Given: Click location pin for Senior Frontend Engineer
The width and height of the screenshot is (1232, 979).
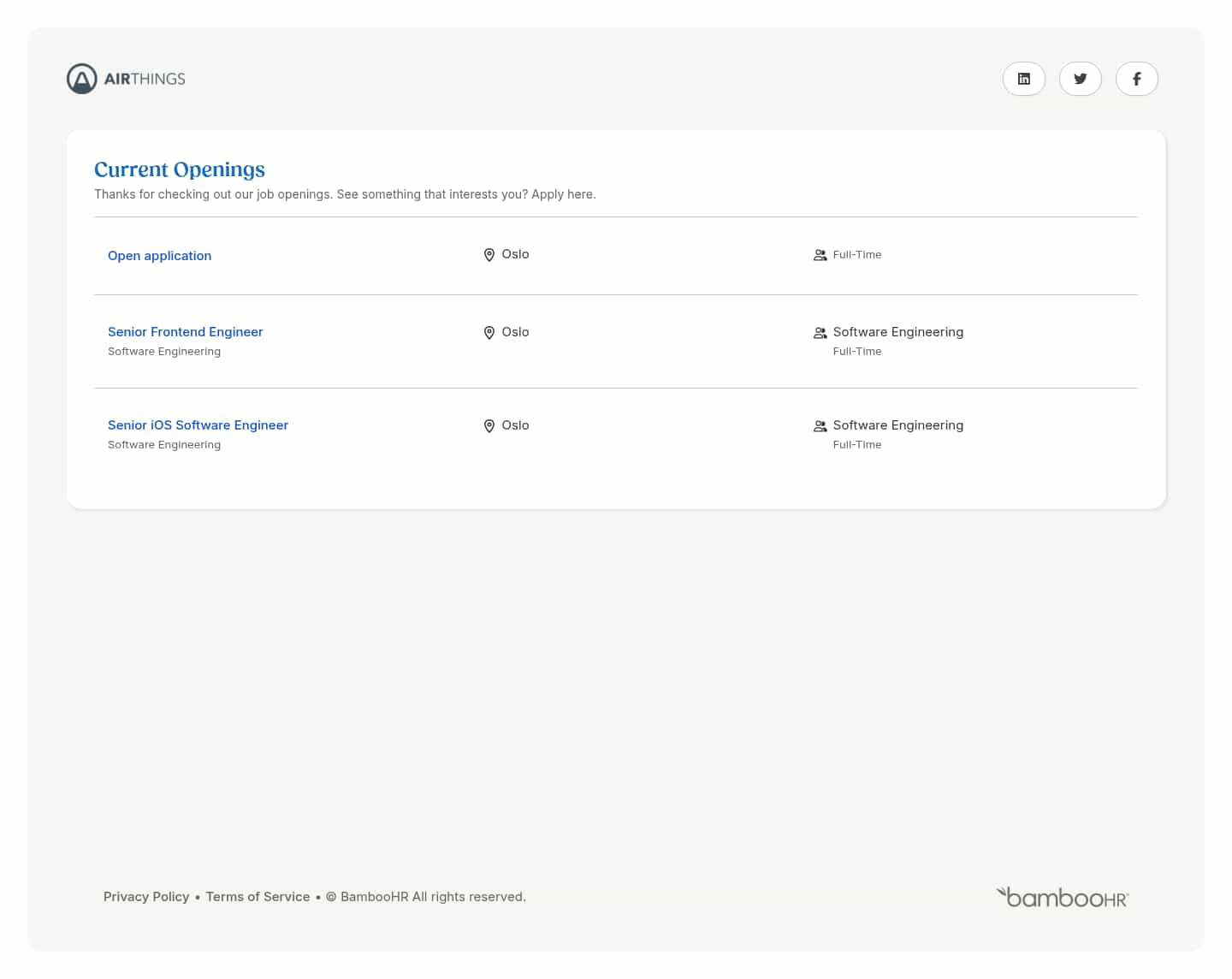Looking at the screenshot, I should 489,333.
